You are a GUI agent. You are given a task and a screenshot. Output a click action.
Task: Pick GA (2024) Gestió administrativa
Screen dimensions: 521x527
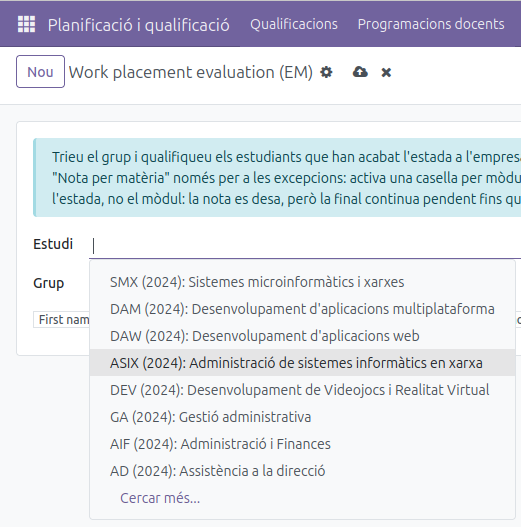click(x=302, y=417)
